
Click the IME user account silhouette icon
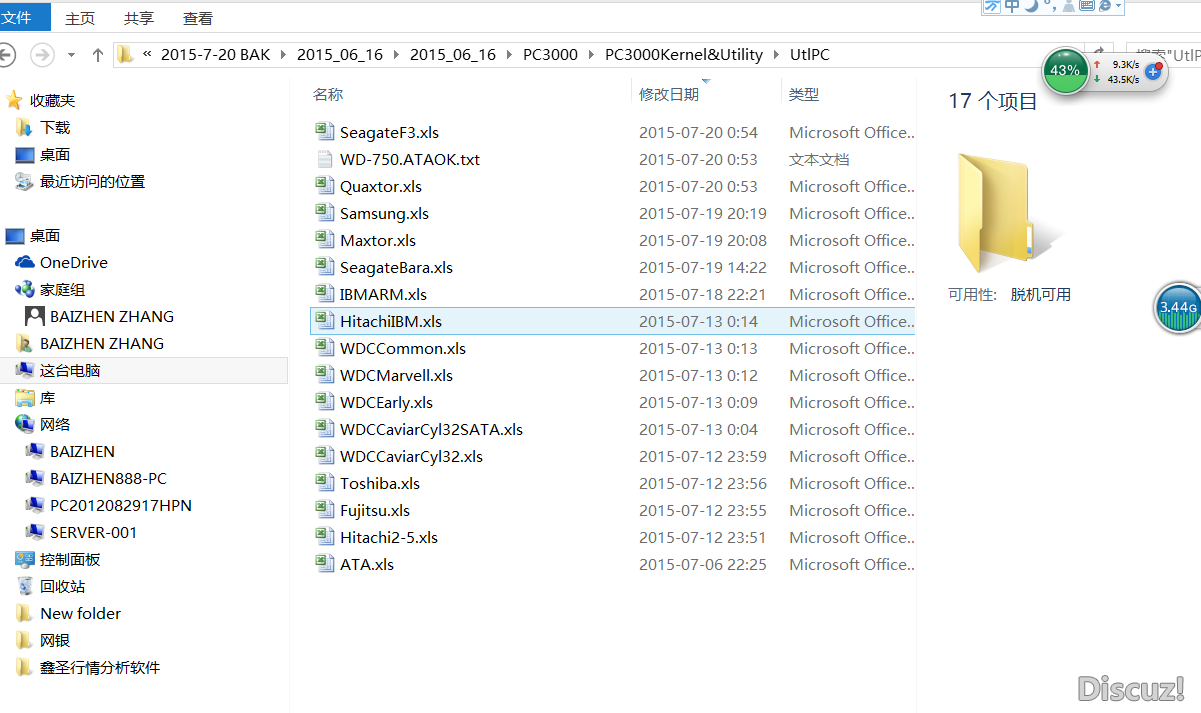[1068, 6]
